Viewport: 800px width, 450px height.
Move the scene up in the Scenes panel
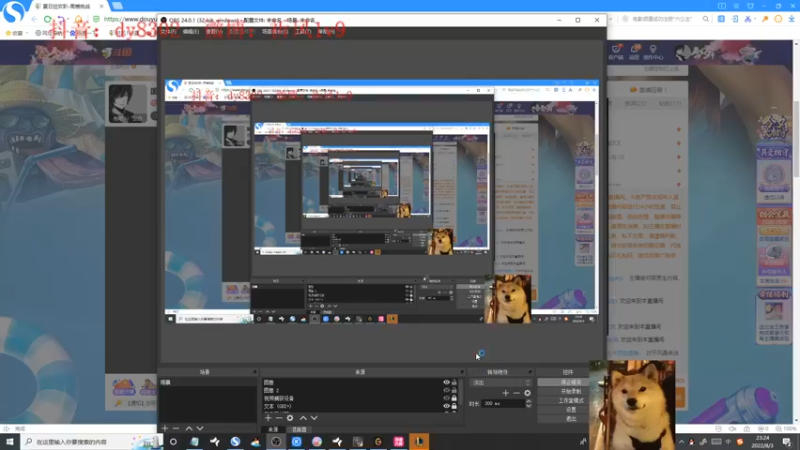pyautogui.click(x=189, y=428)
